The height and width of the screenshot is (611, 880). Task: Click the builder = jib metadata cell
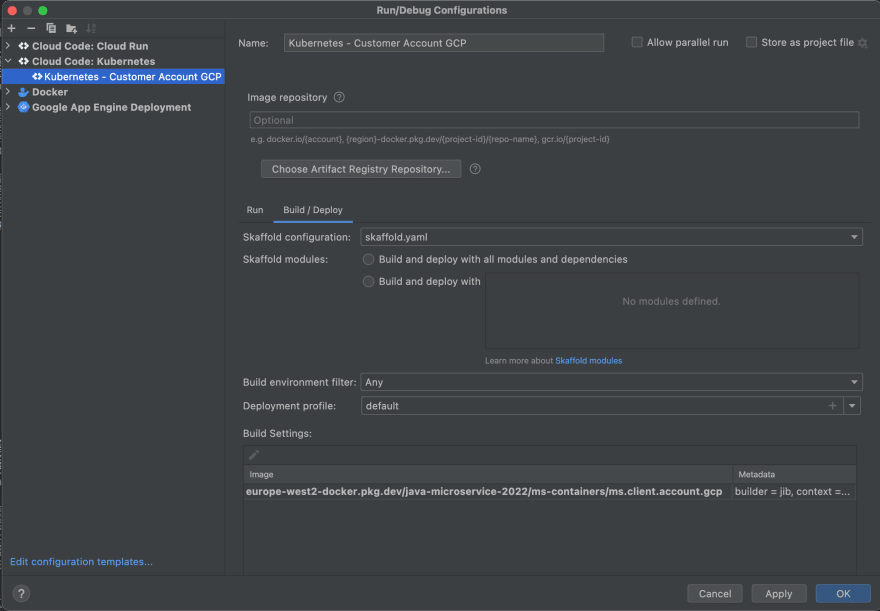(794, 491)
